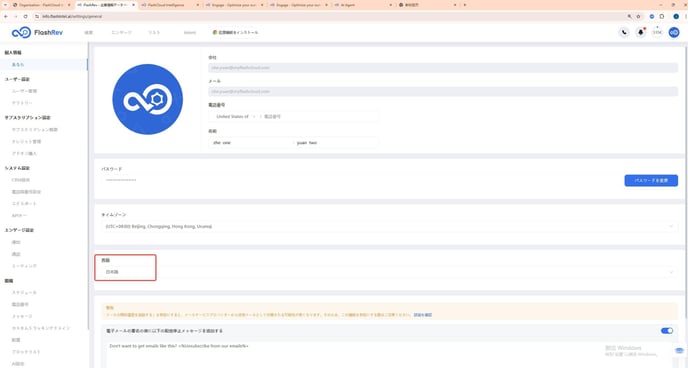Open メッセージ in the sidebar

pyautogui.click(x=22, y=316)
